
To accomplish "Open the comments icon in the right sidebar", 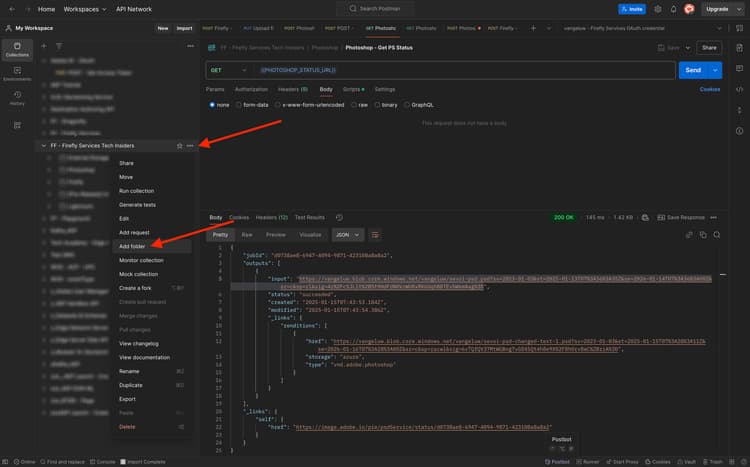I will 739,68.
